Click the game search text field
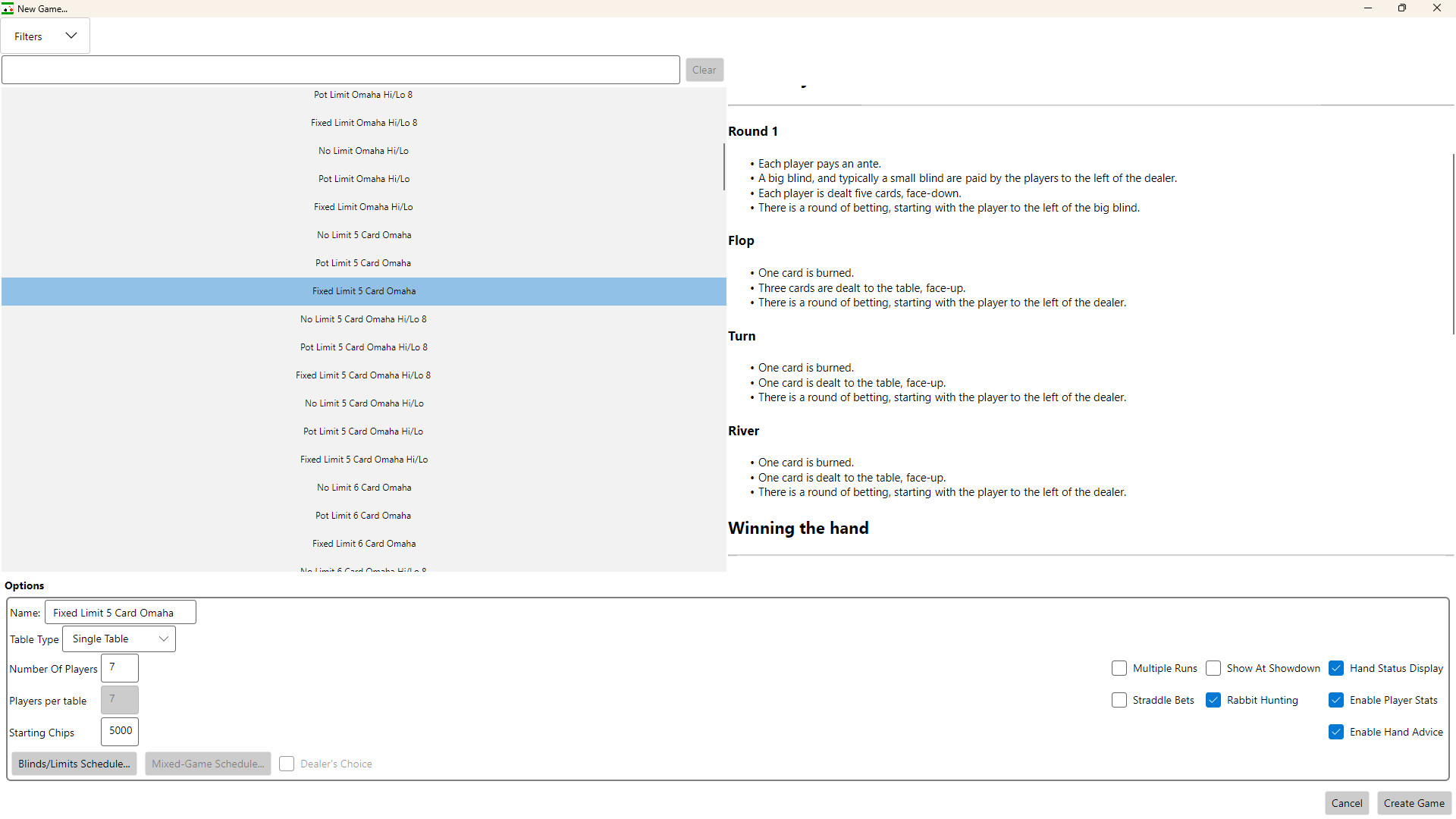The image size is (1456, 819). 340,70
